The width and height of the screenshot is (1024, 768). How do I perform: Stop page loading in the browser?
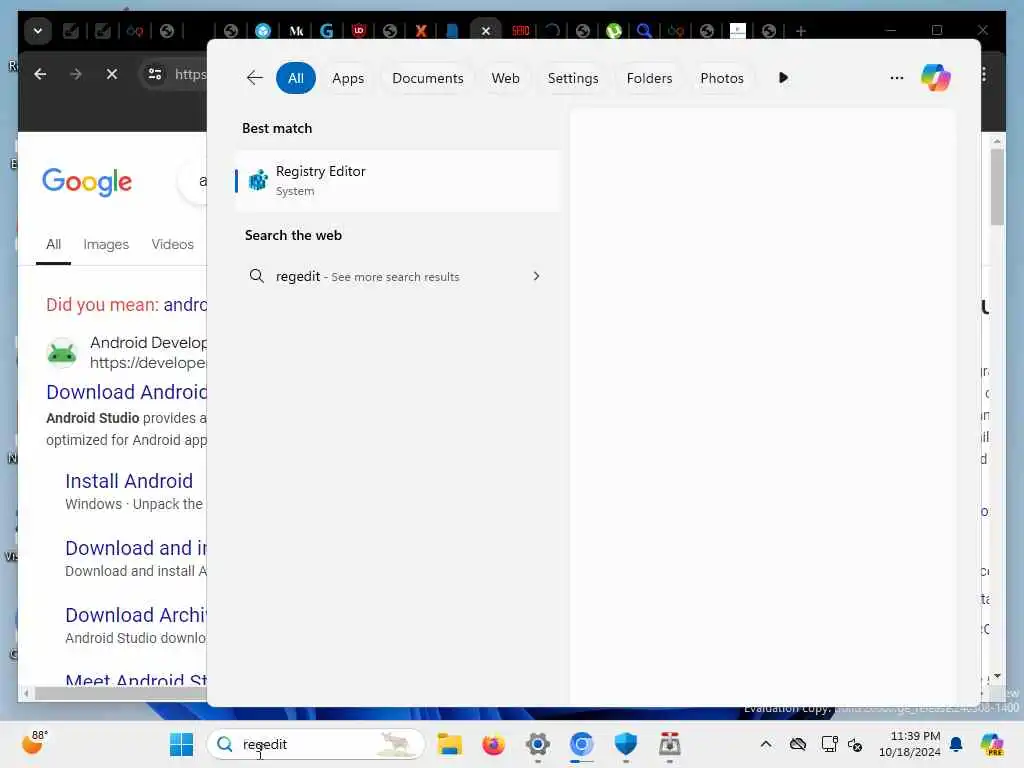[x=112, y=74]
